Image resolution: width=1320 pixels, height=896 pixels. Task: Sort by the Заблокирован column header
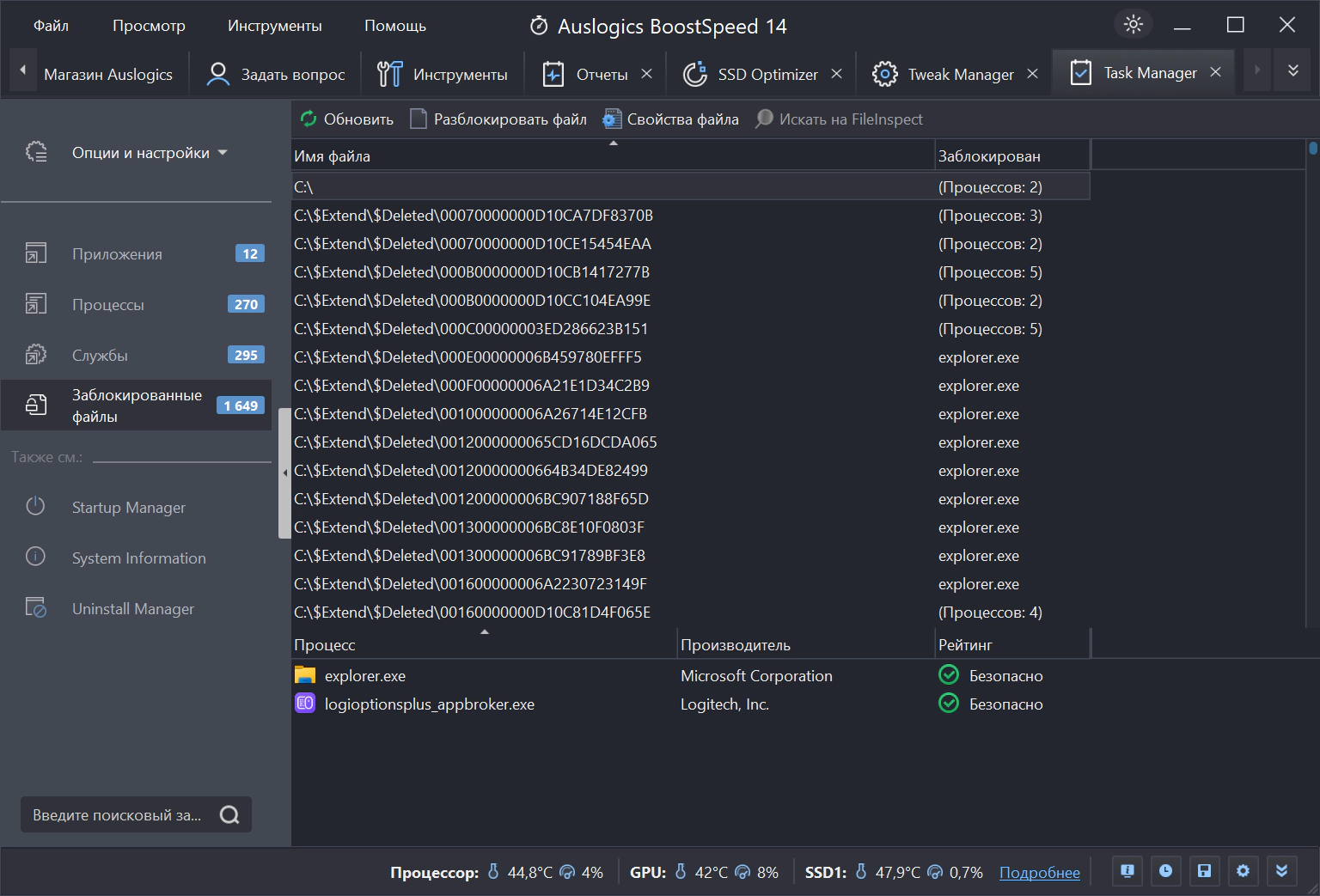[x=1012, y=156]
